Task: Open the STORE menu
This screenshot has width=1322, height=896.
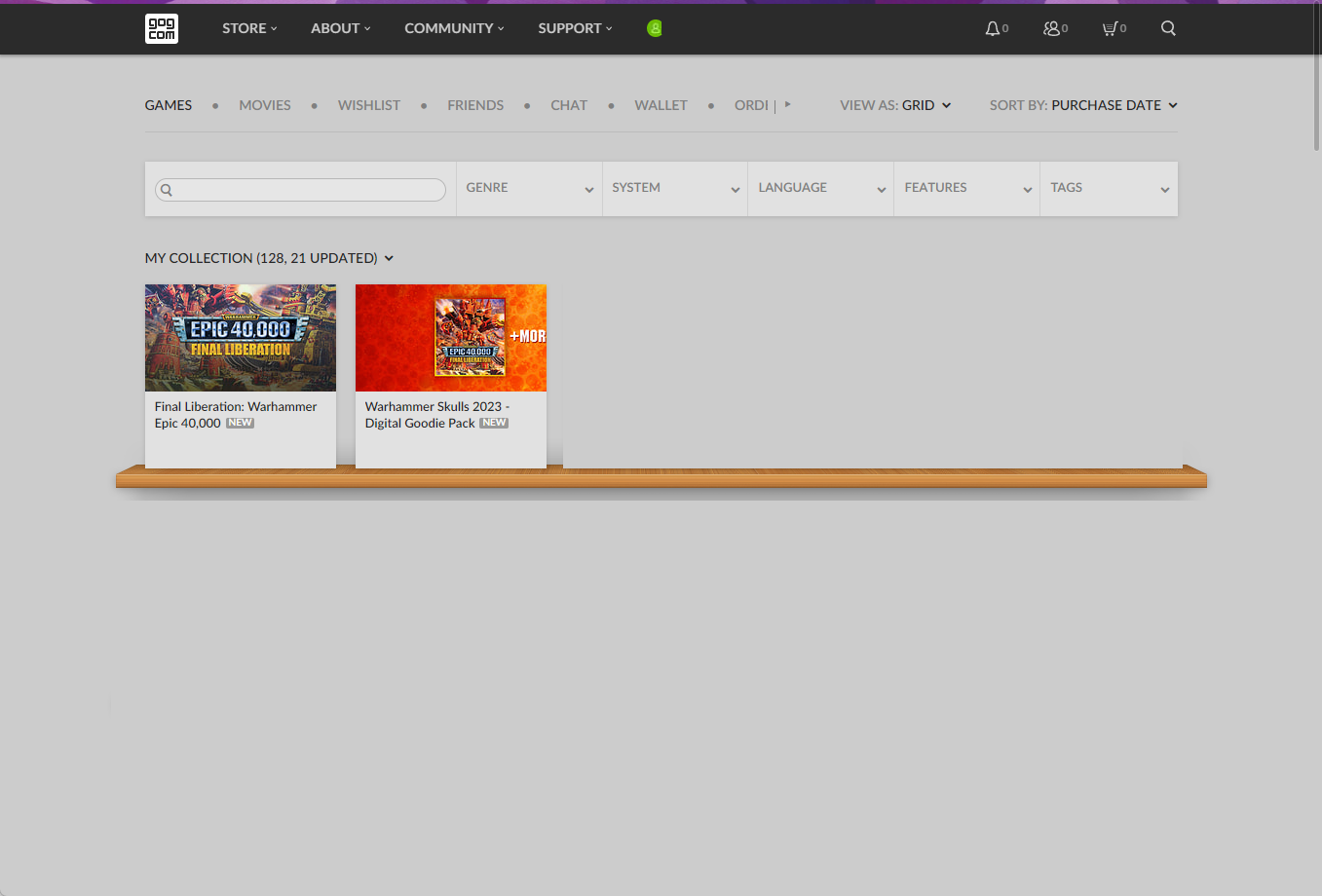Action: [x=249, y=28]
